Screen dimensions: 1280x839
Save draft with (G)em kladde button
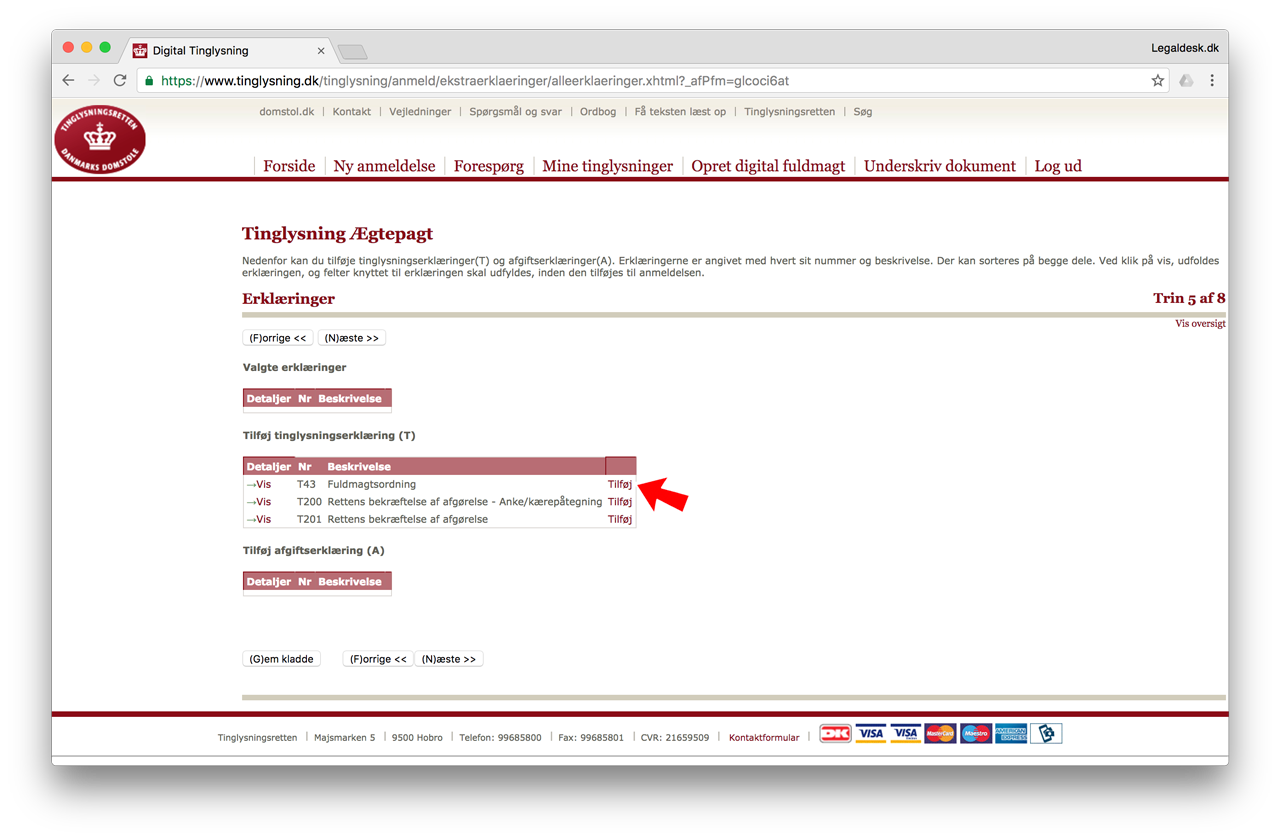pos(281,659)
